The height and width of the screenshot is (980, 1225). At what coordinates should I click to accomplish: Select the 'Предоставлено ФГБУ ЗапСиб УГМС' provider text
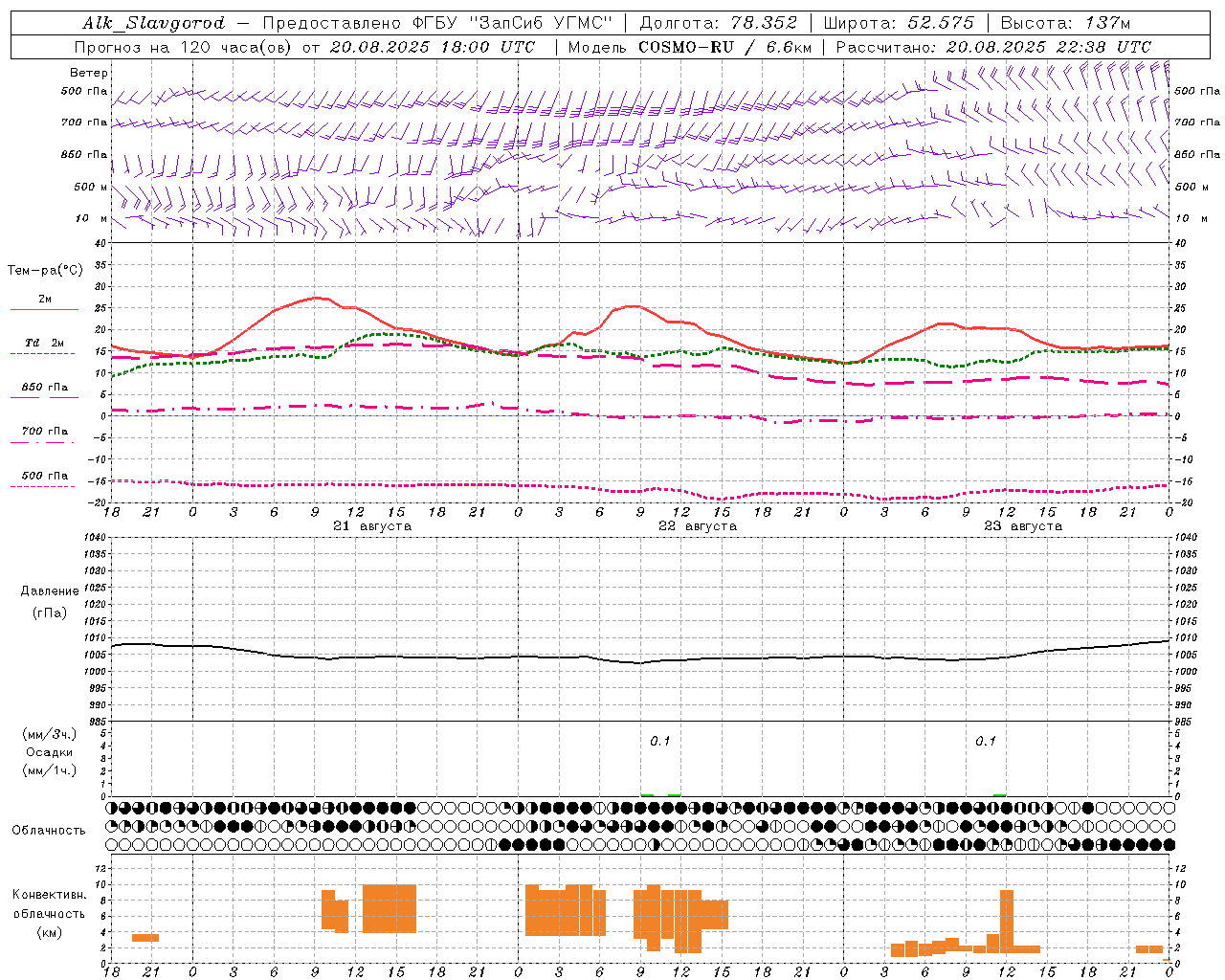point(437,23)
